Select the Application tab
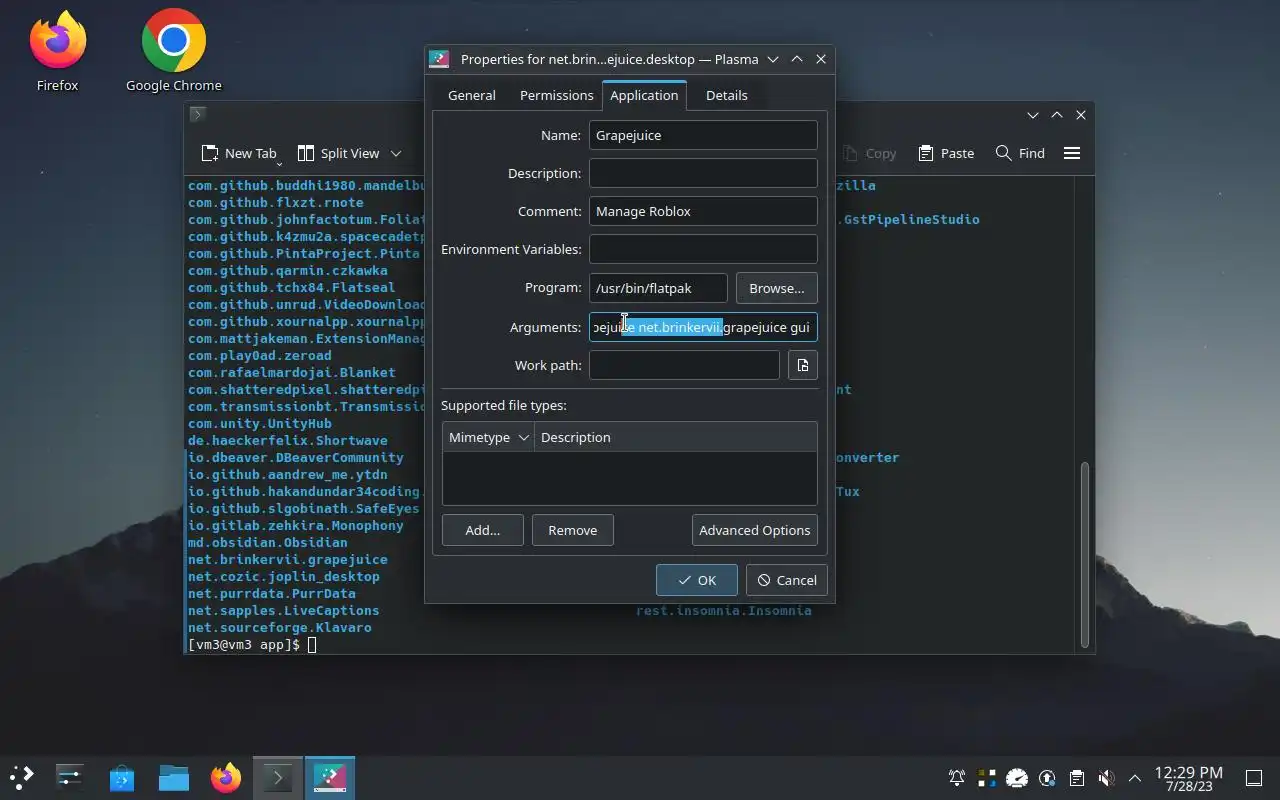Viewport: 1280px width, 800px height. point(644,95)
